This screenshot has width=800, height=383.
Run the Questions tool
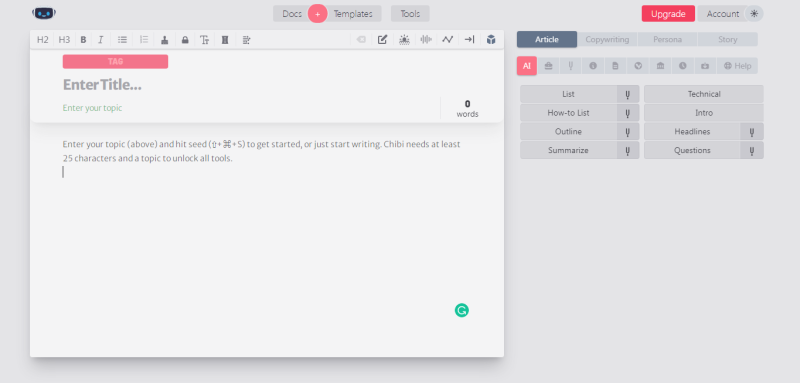tap(692, 150)
